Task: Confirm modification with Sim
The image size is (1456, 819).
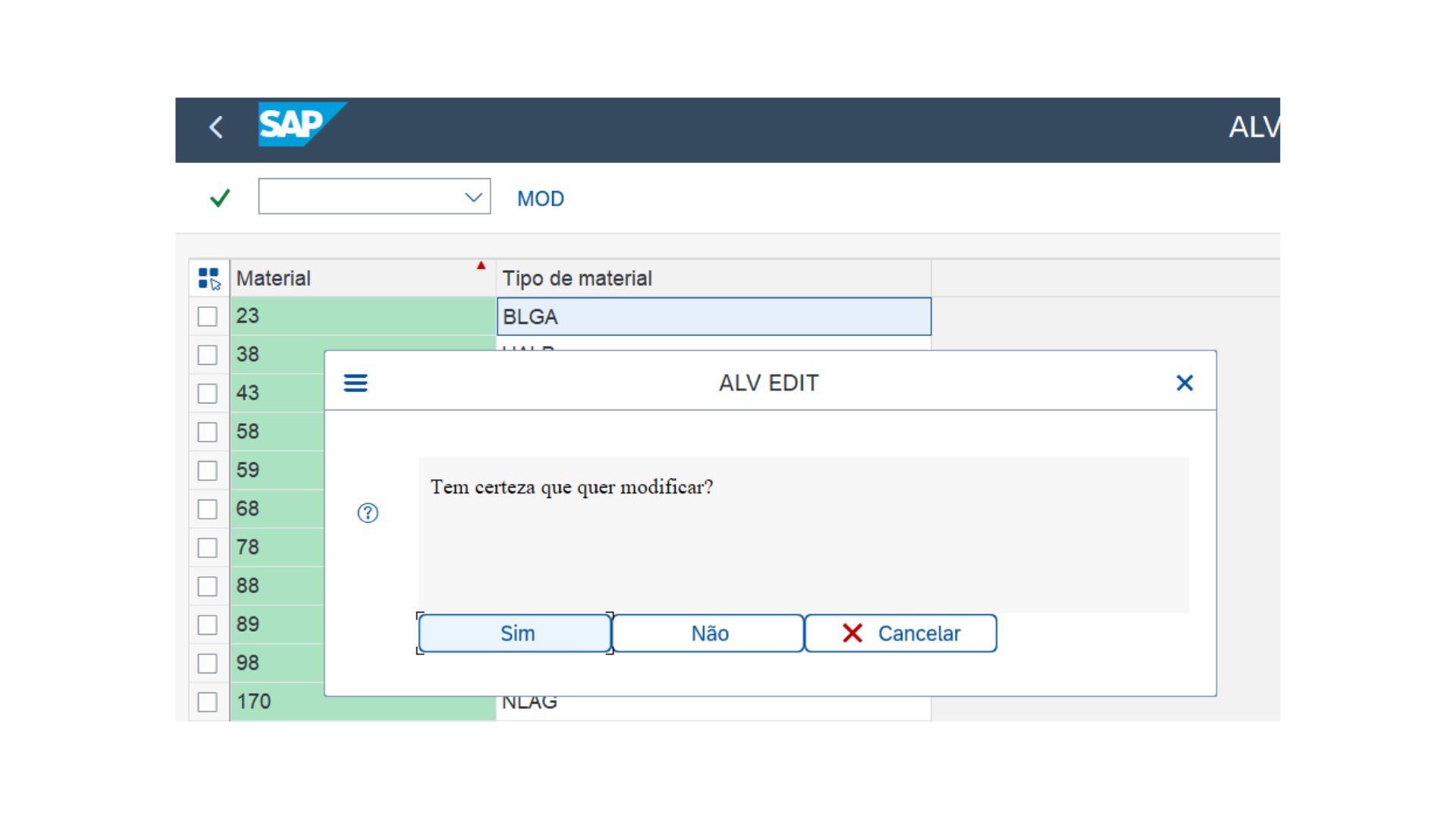Action: click(515, 633)
